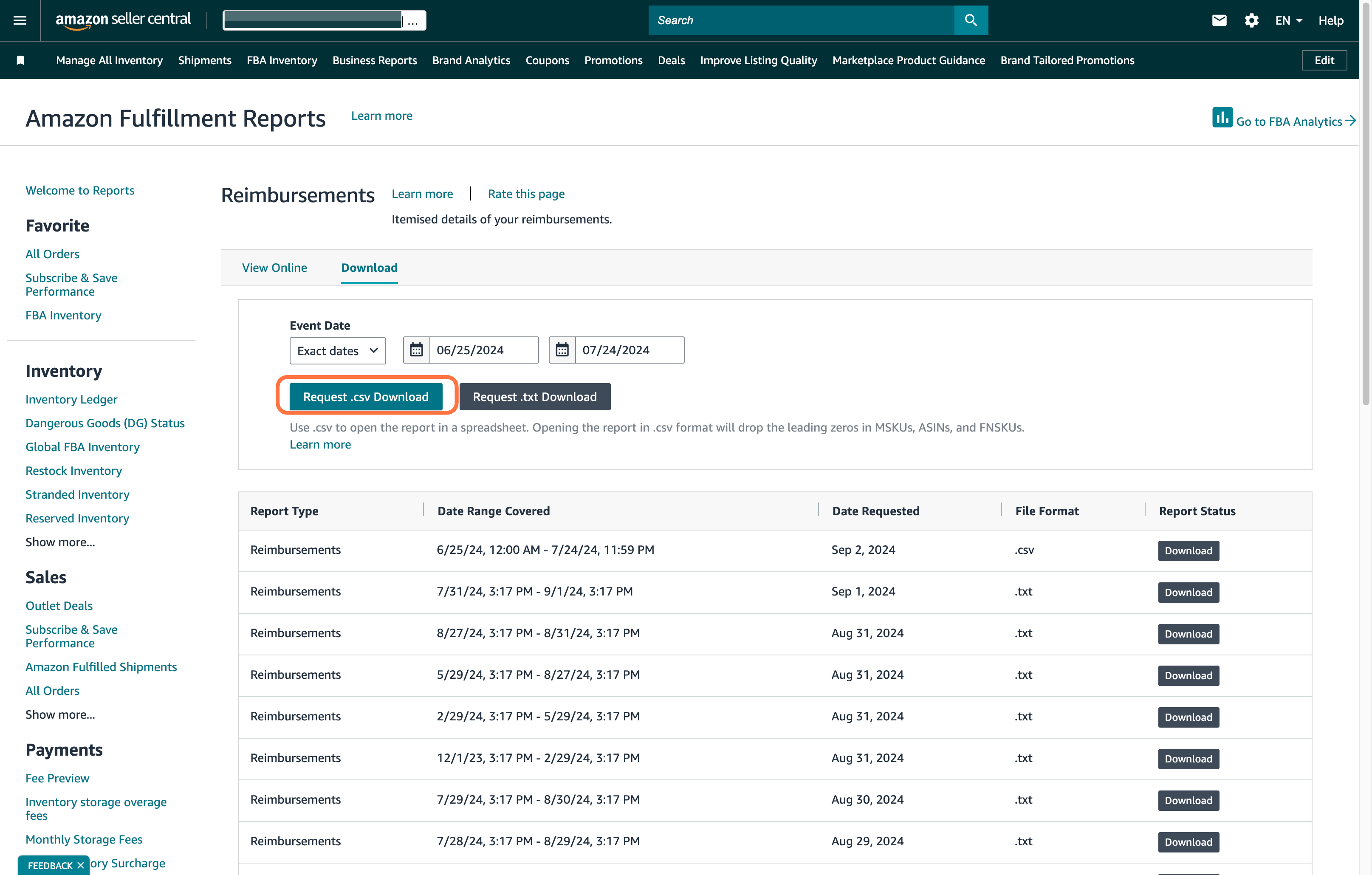Screen dimensions: 1372x875
Task: Focus the top Search field
Action: click(x=801, y=20)
